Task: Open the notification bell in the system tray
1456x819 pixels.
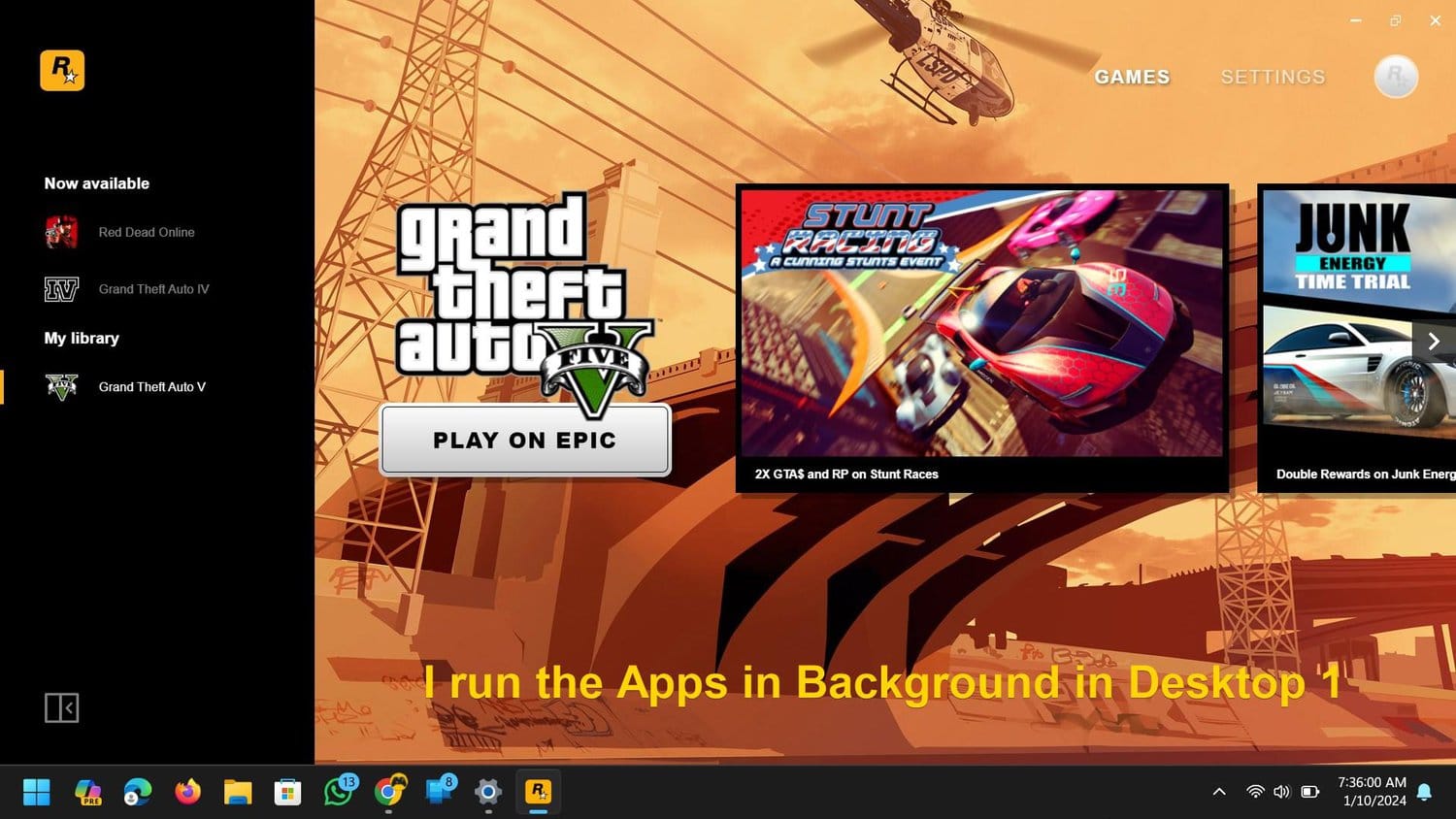Action: [1423, 792]
